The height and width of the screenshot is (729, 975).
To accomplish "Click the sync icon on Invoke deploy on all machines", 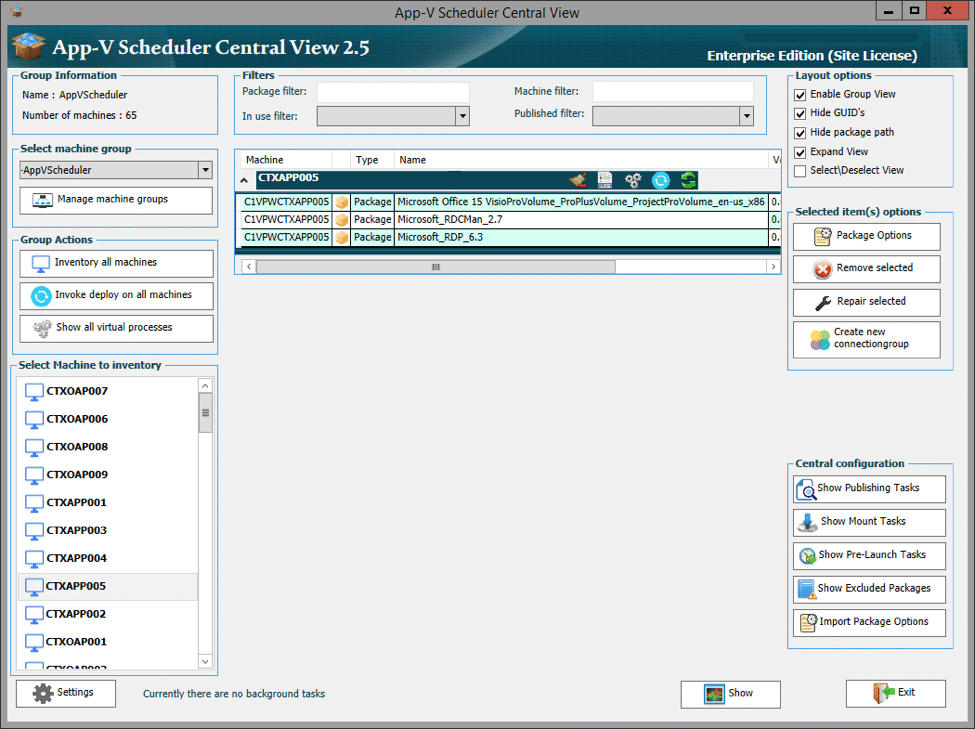I will click(41, 296).
